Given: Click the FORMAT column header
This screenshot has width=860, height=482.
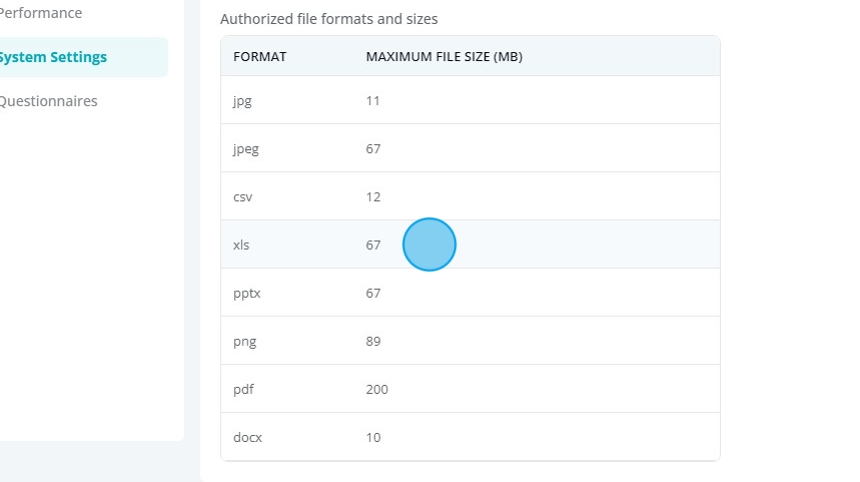Looking at the screenshot, I should 259,56.
